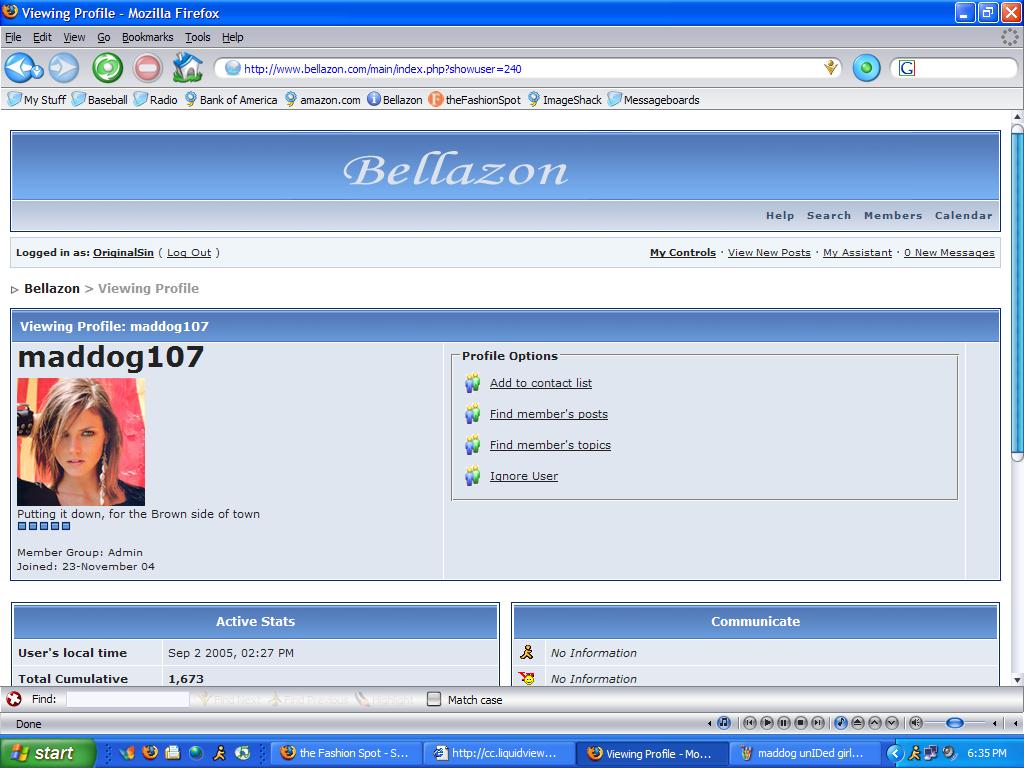Open the address bar dropdown icon

[831, 68]
